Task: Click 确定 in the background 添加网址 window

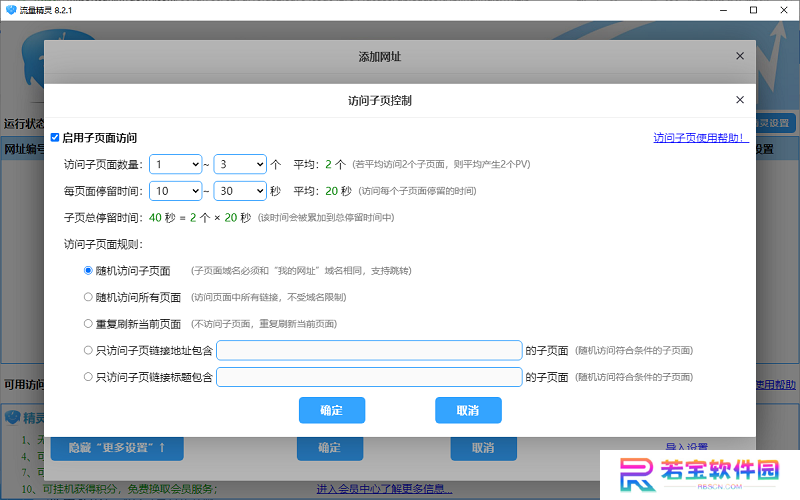Action: point(330,448)
